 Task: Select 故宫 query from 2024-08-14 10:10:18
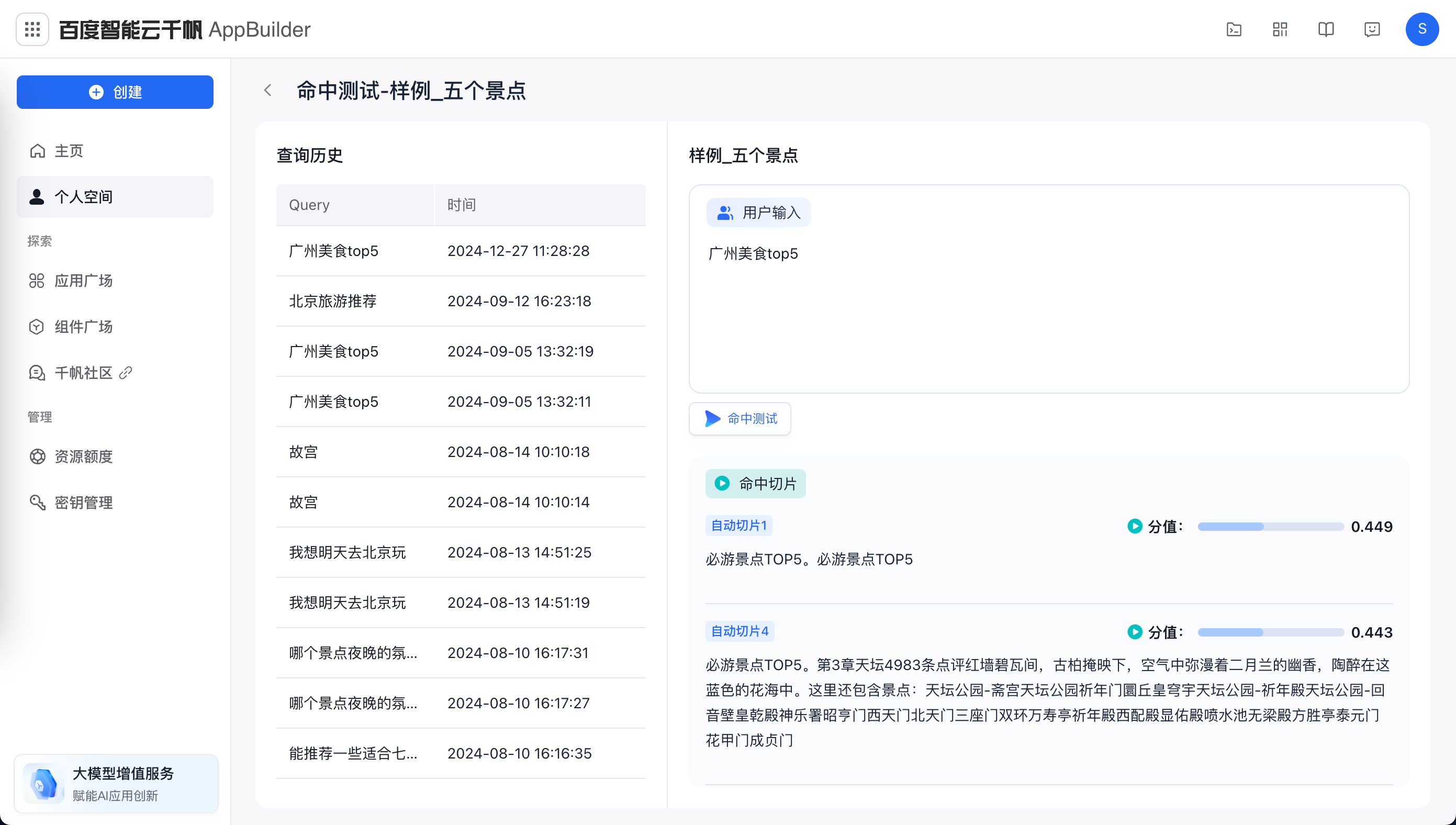tap(461, 452)
